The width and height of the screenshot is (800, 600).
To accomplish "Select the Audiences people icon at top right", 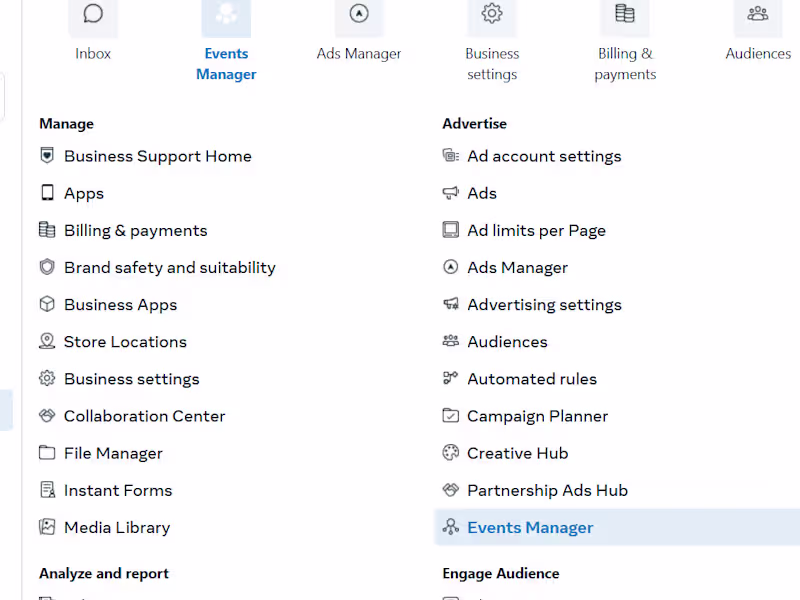I will click(x=758, y=17).
